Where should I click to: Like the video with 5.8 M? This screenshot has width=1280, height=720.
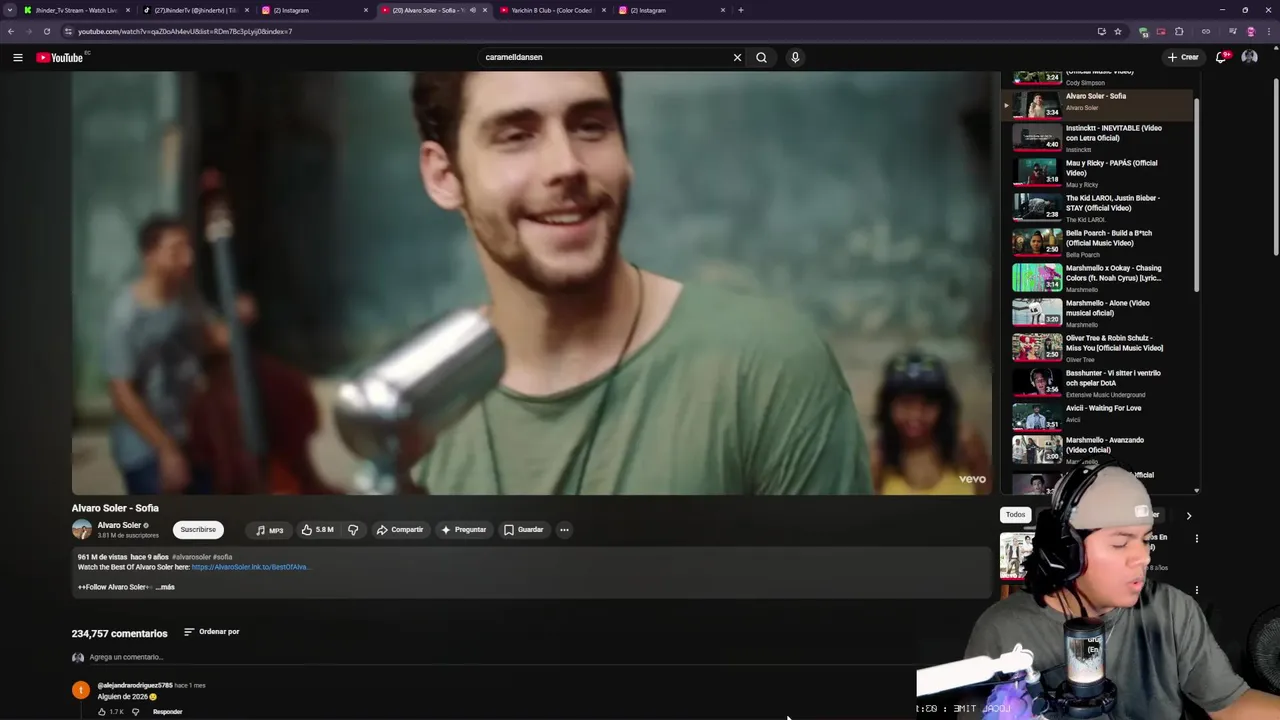318,530
